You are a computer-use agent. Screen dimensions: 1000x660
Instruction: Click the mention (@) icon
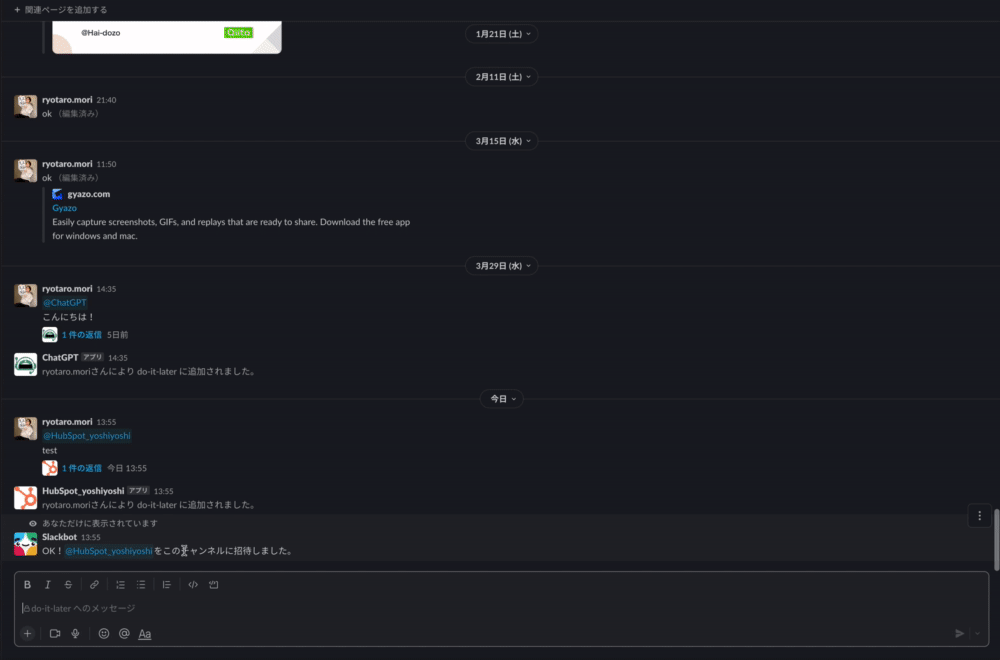pyautogui.click(x=124, y=633)
